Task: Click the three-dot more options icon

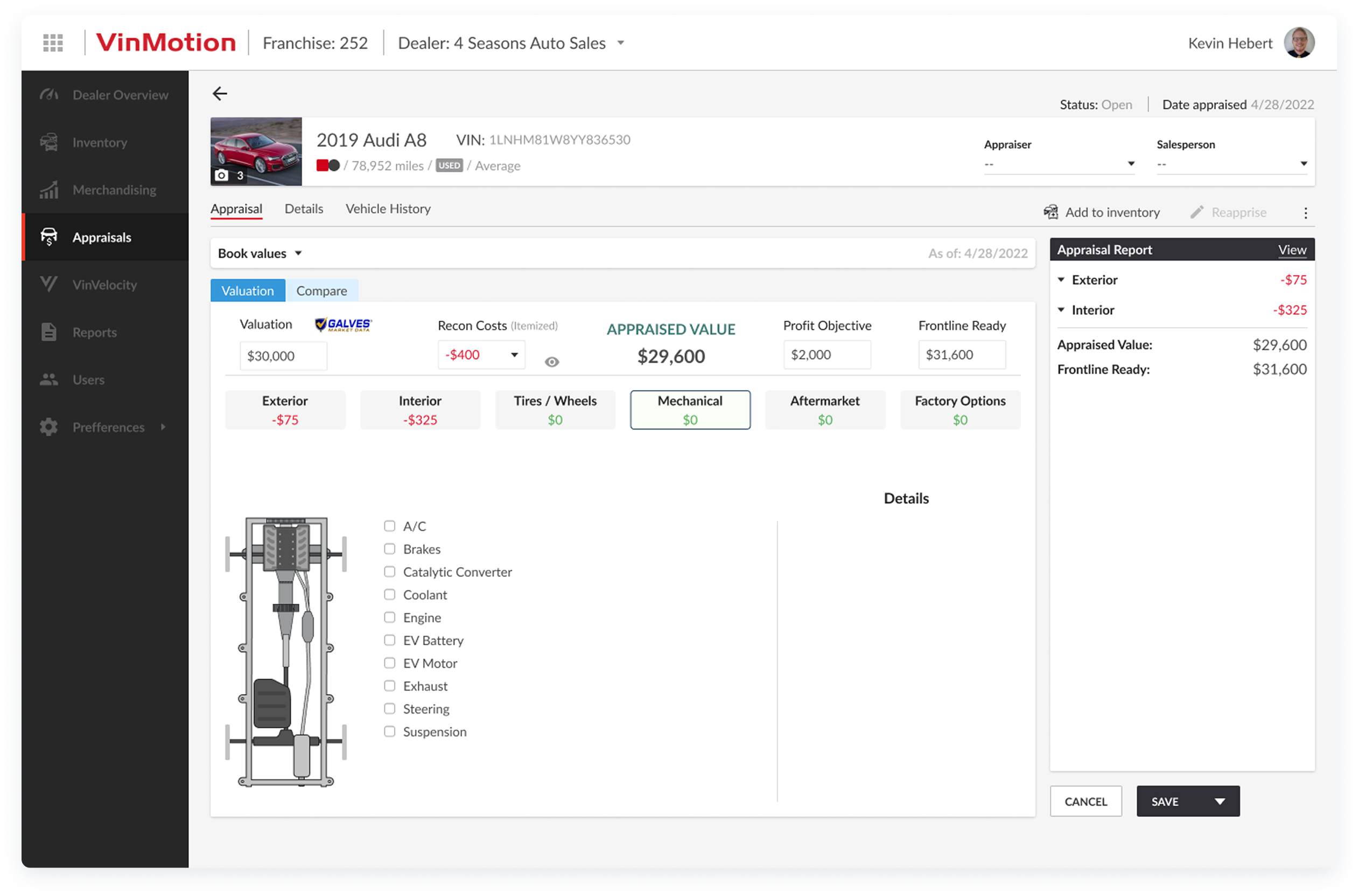Action: [1305, 213]
